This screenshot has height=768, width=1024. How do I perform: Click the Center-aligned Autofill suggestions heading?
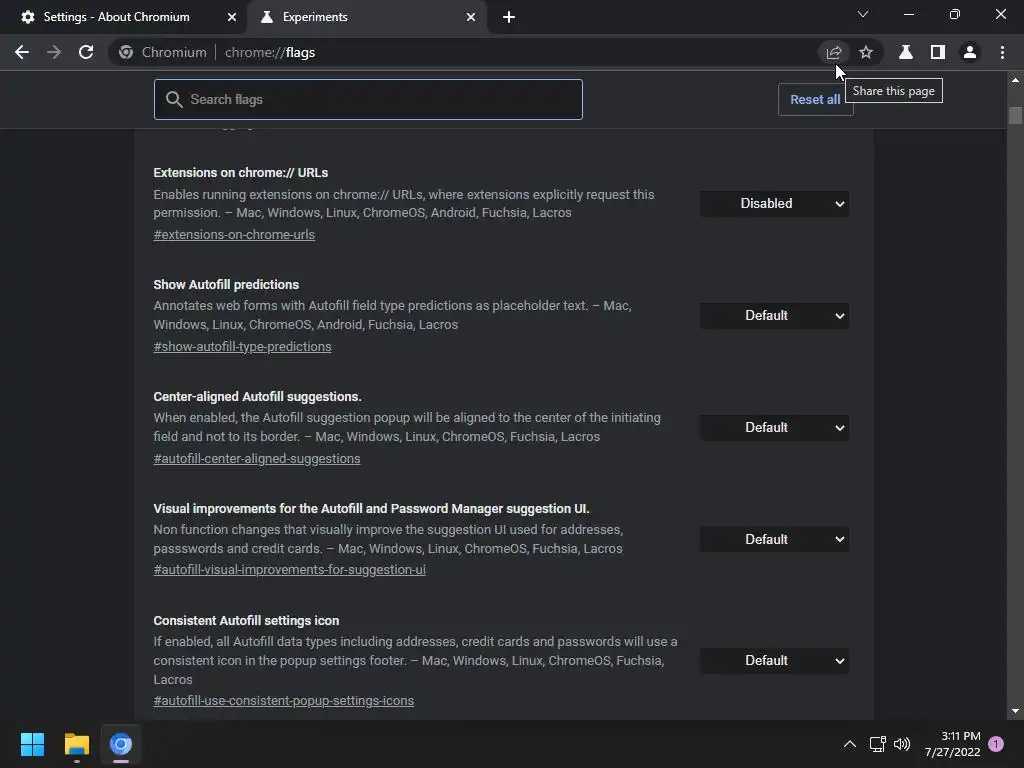click(257, 397)
